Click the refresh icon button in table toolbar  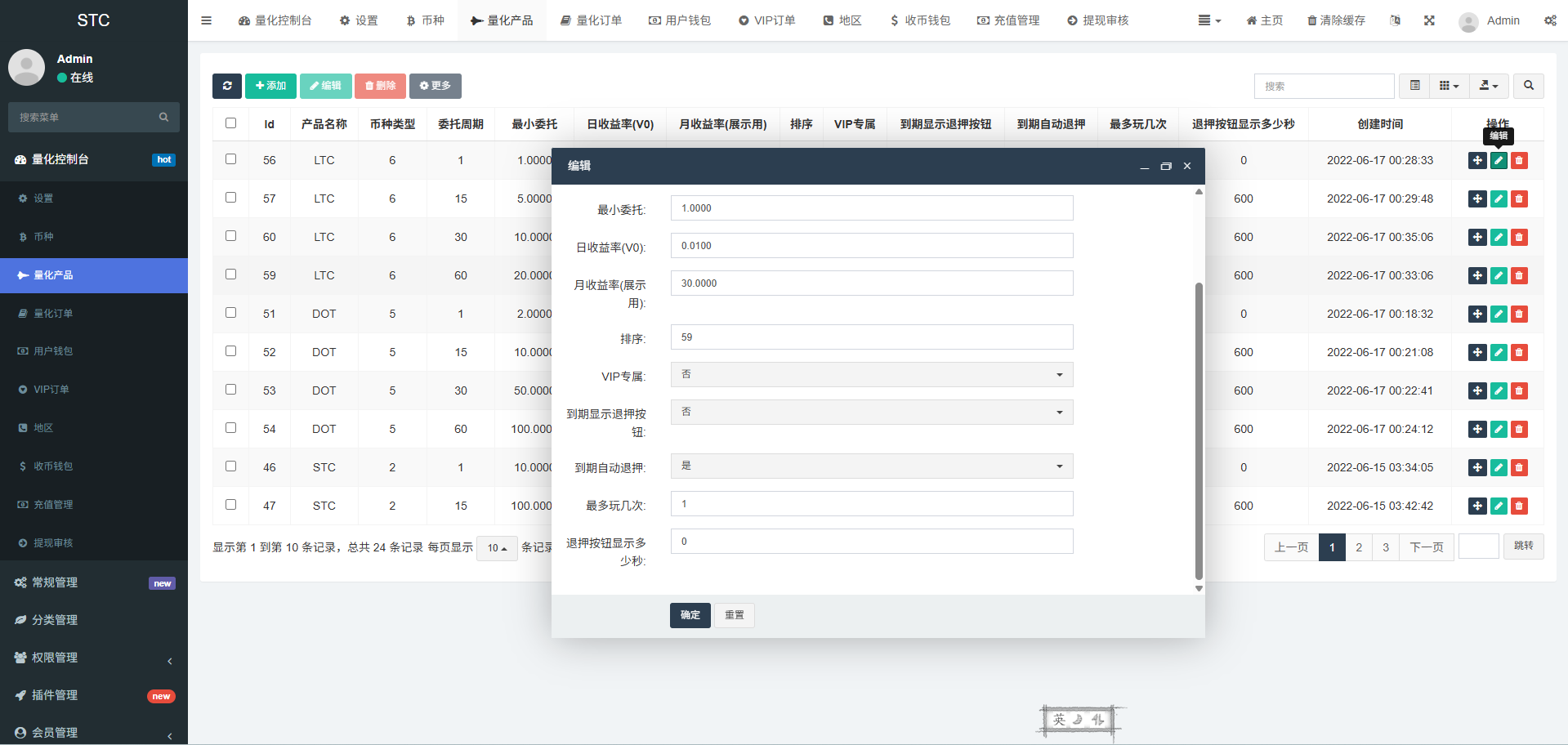[227, 86]
